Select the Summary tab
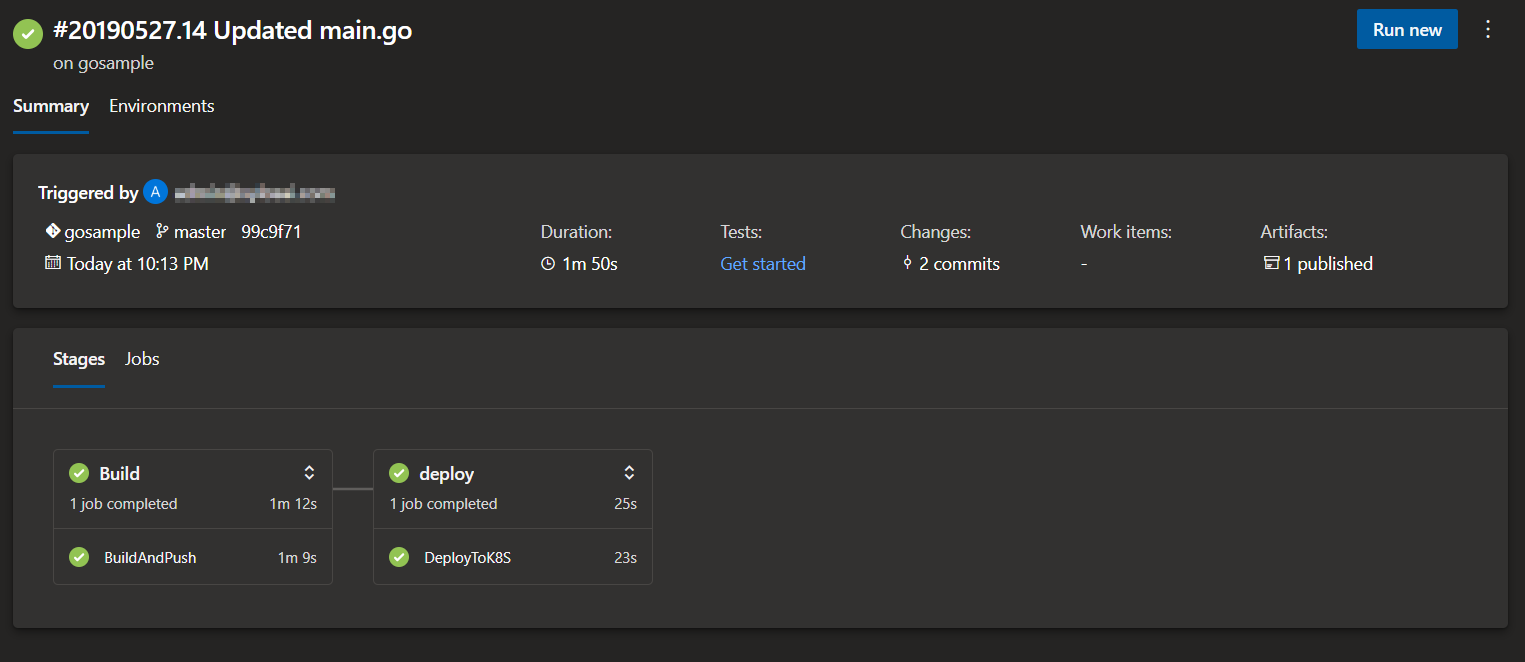The height and width of the screenshot is (662, 1525). click(51, 106)
